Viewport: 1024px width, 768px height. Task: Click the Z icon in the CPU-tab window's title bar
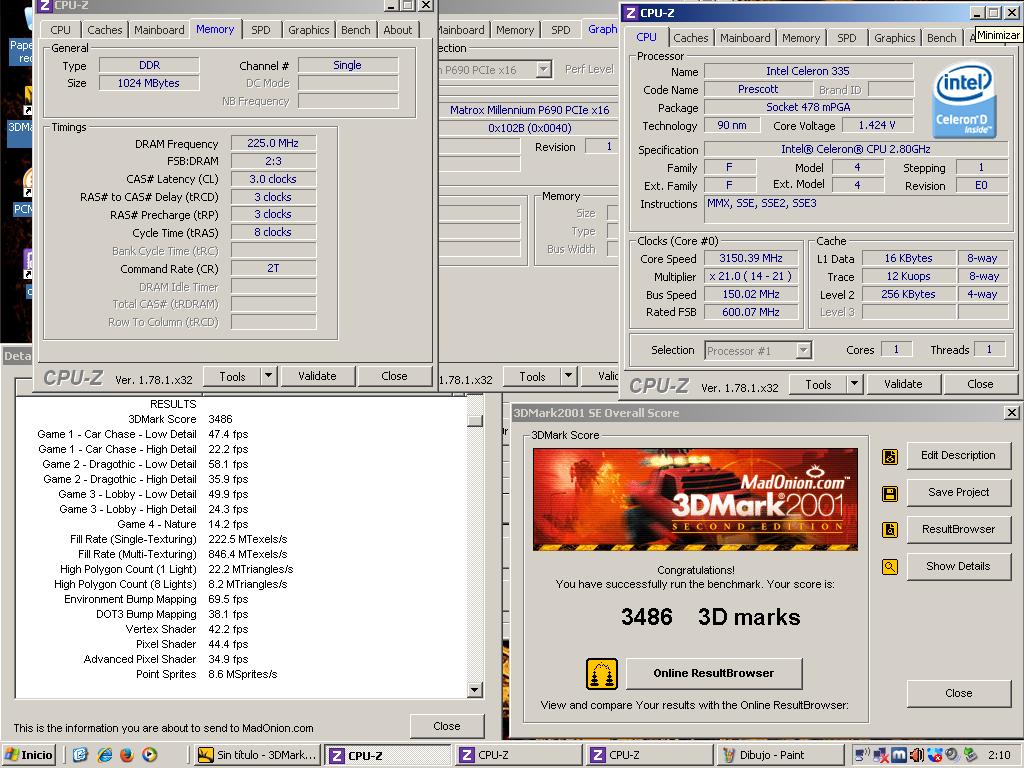[630, 13]
